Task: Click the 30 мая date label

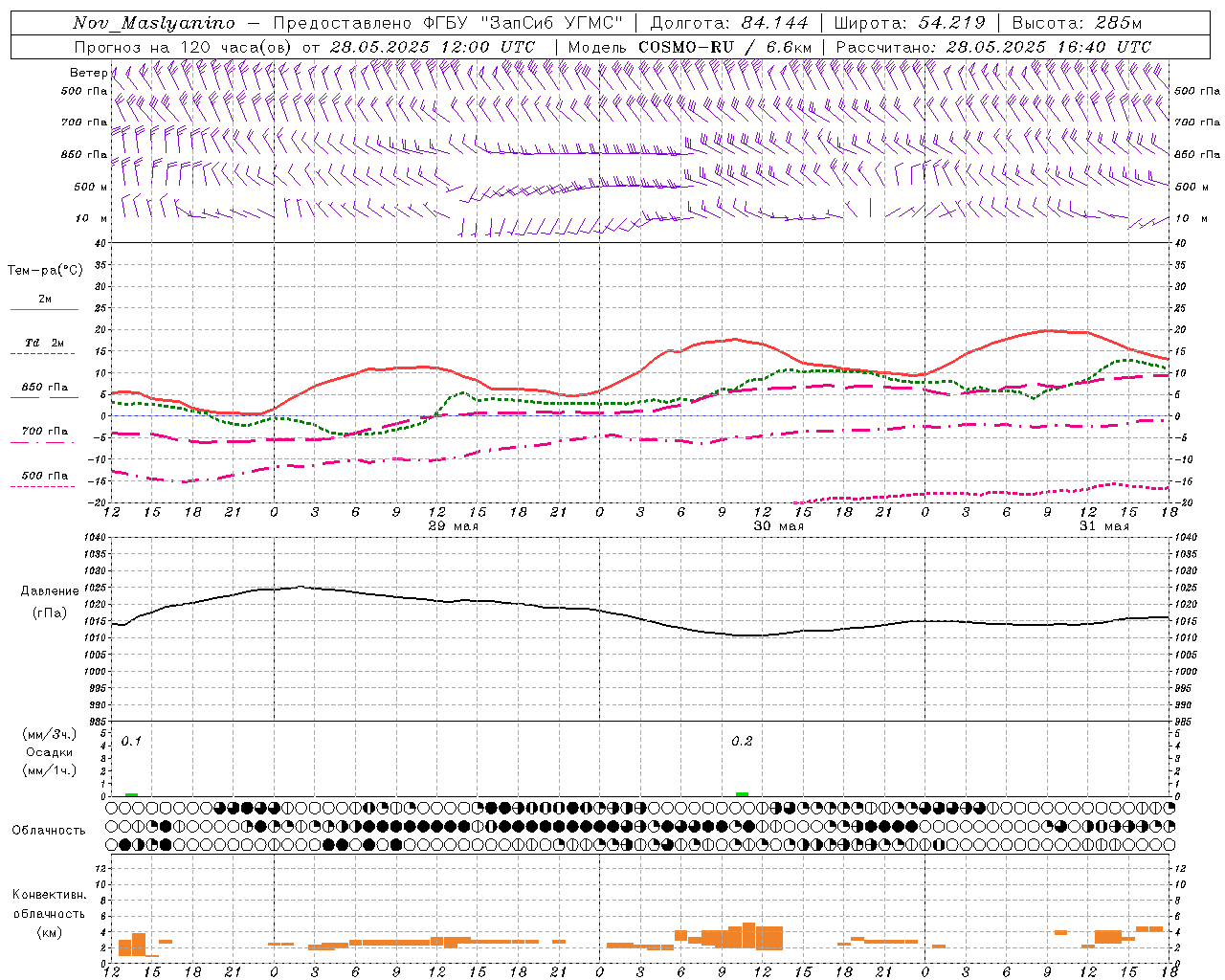Action: (x=778, y=525)
